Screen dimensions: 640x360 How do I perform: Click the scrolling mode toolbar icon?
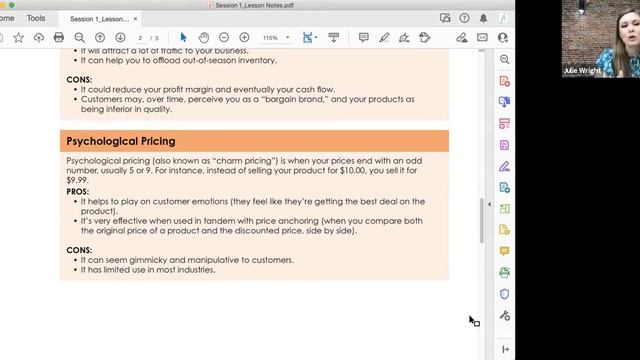(333, 38)
